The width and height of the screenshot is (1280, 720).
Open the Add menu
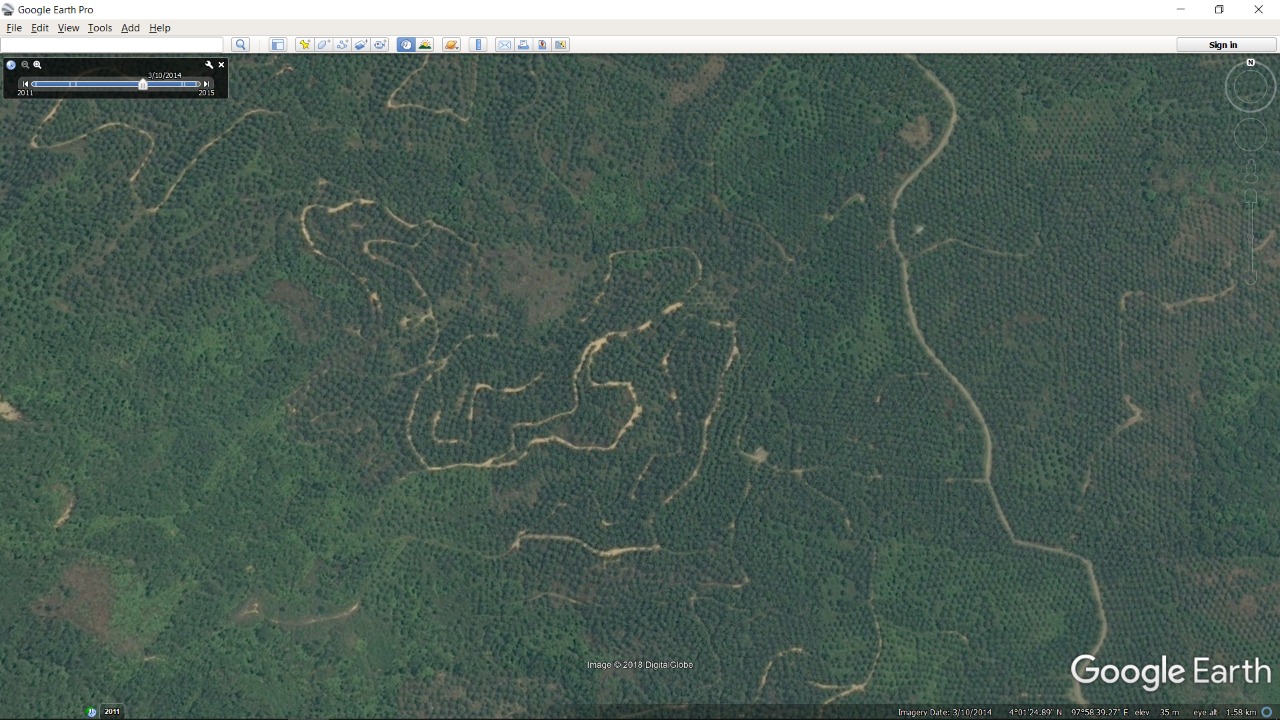click(x=131, y=28)
